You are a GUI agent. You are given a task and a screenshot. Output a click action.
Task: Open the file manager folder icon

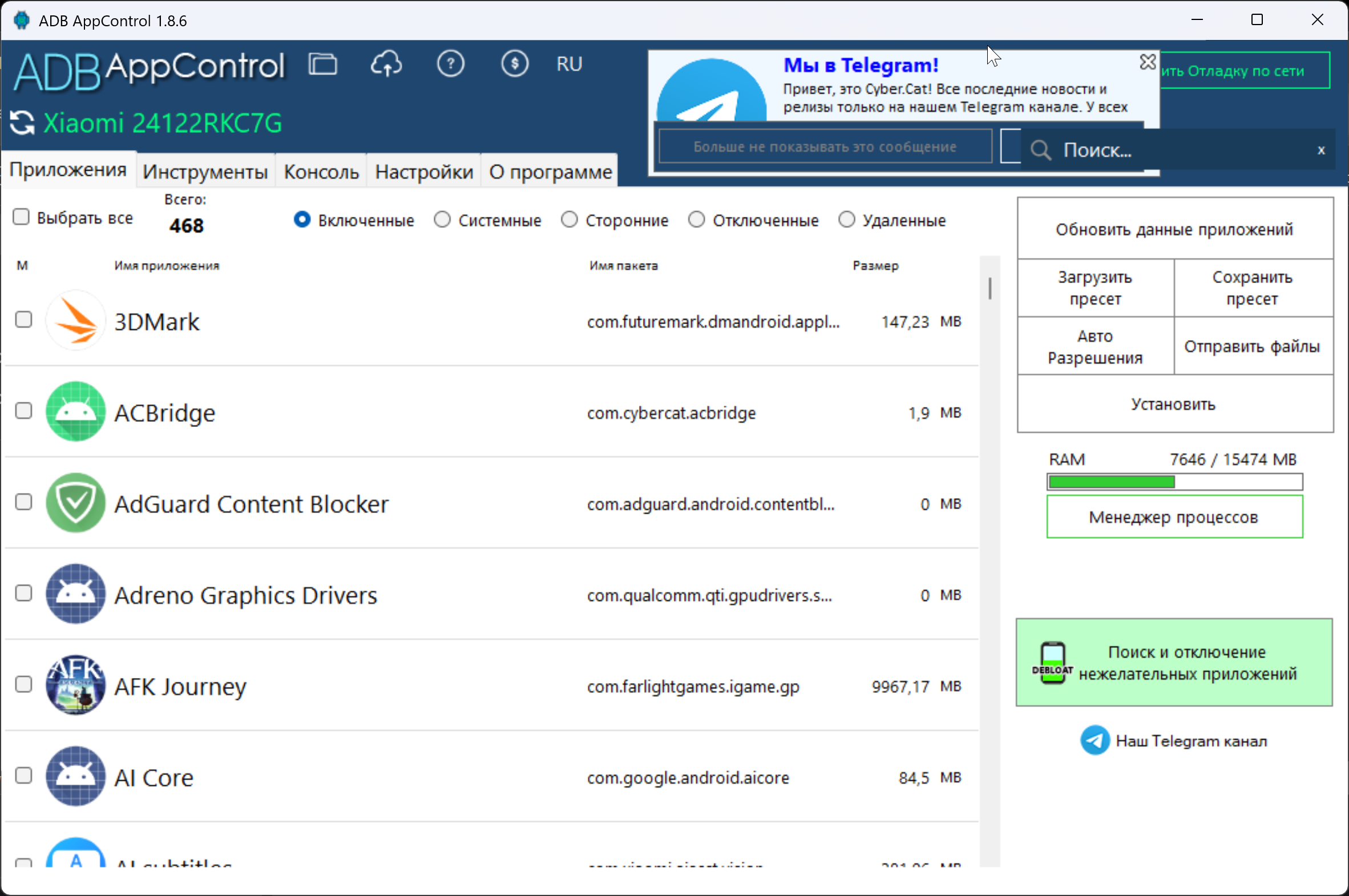coord(323,63)
